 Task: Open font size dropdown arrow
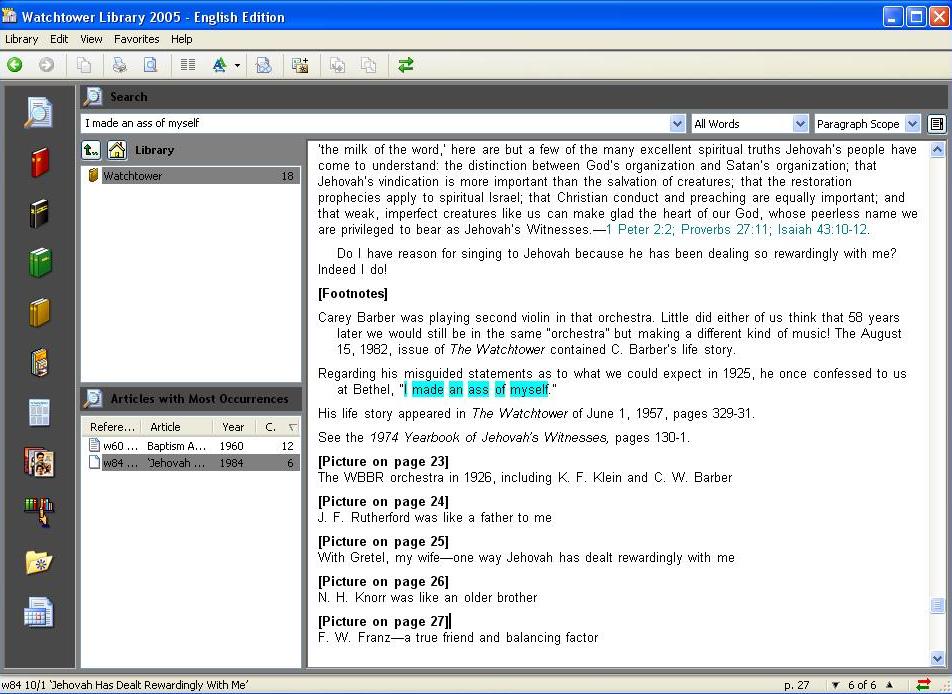(237, 65)
